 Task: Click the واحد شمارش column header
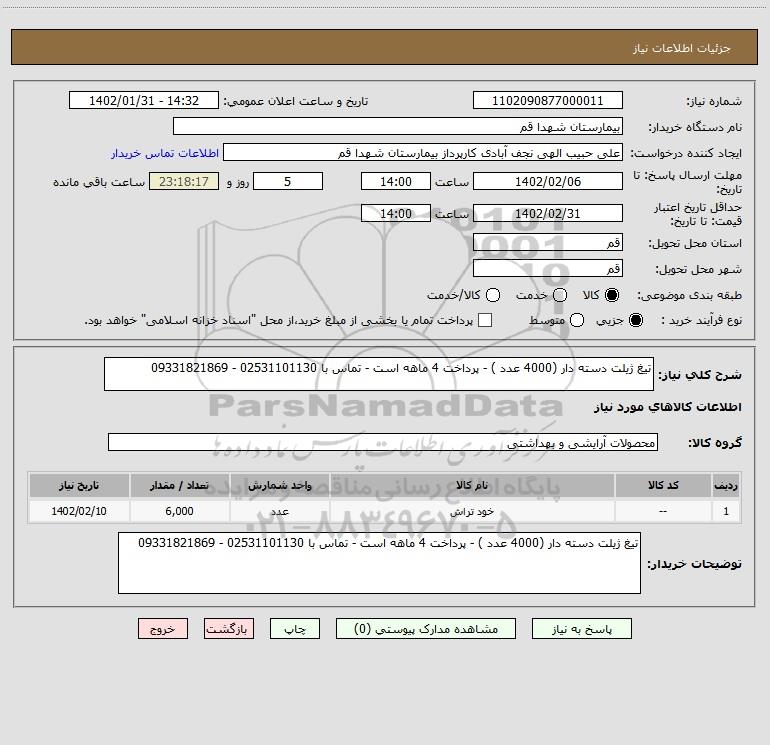(x=279, y=485)
